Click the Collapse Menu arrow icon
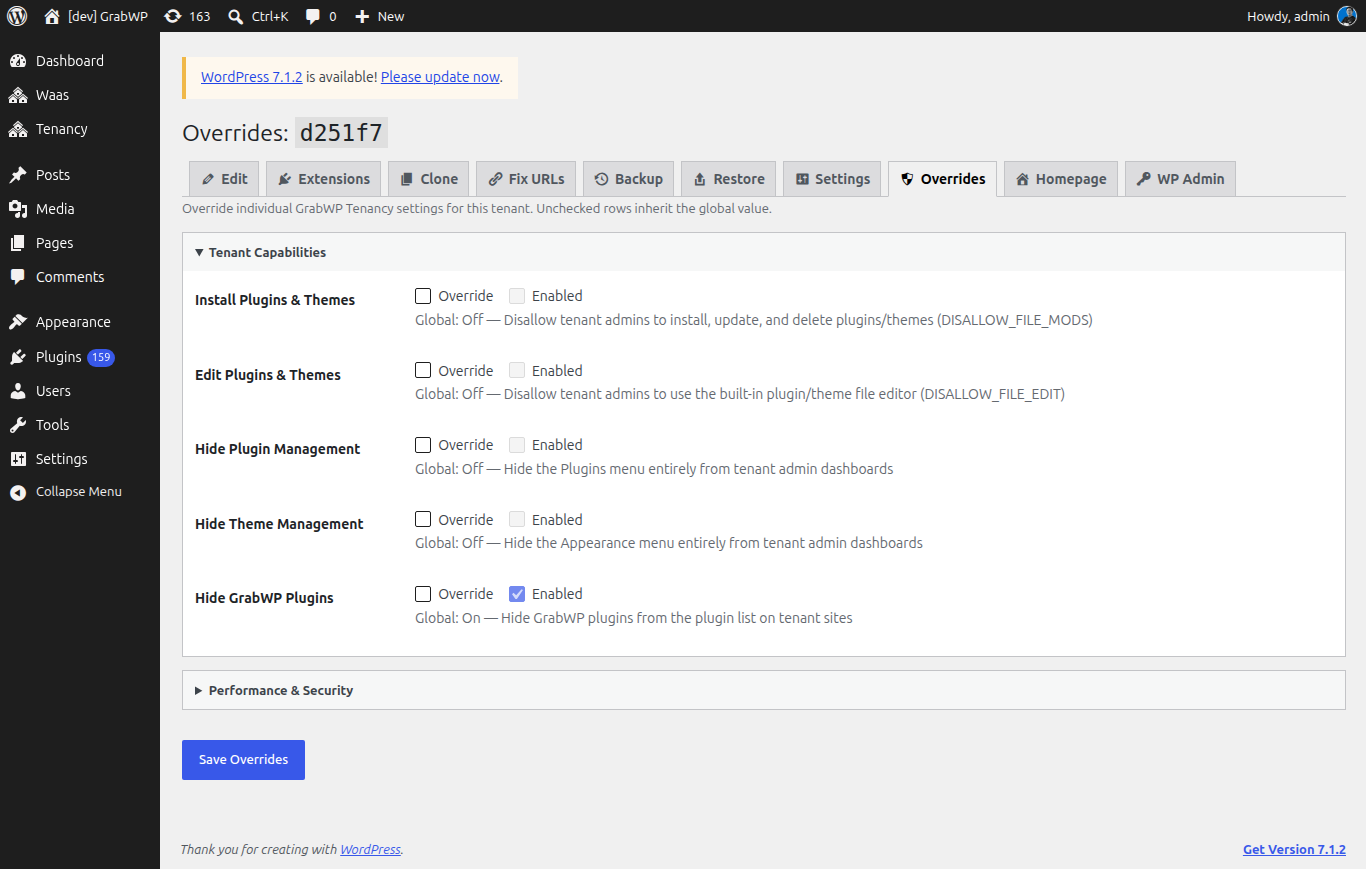Image resolution: width=1366 pixels, height=869 pixels. (x=18, y=492)
